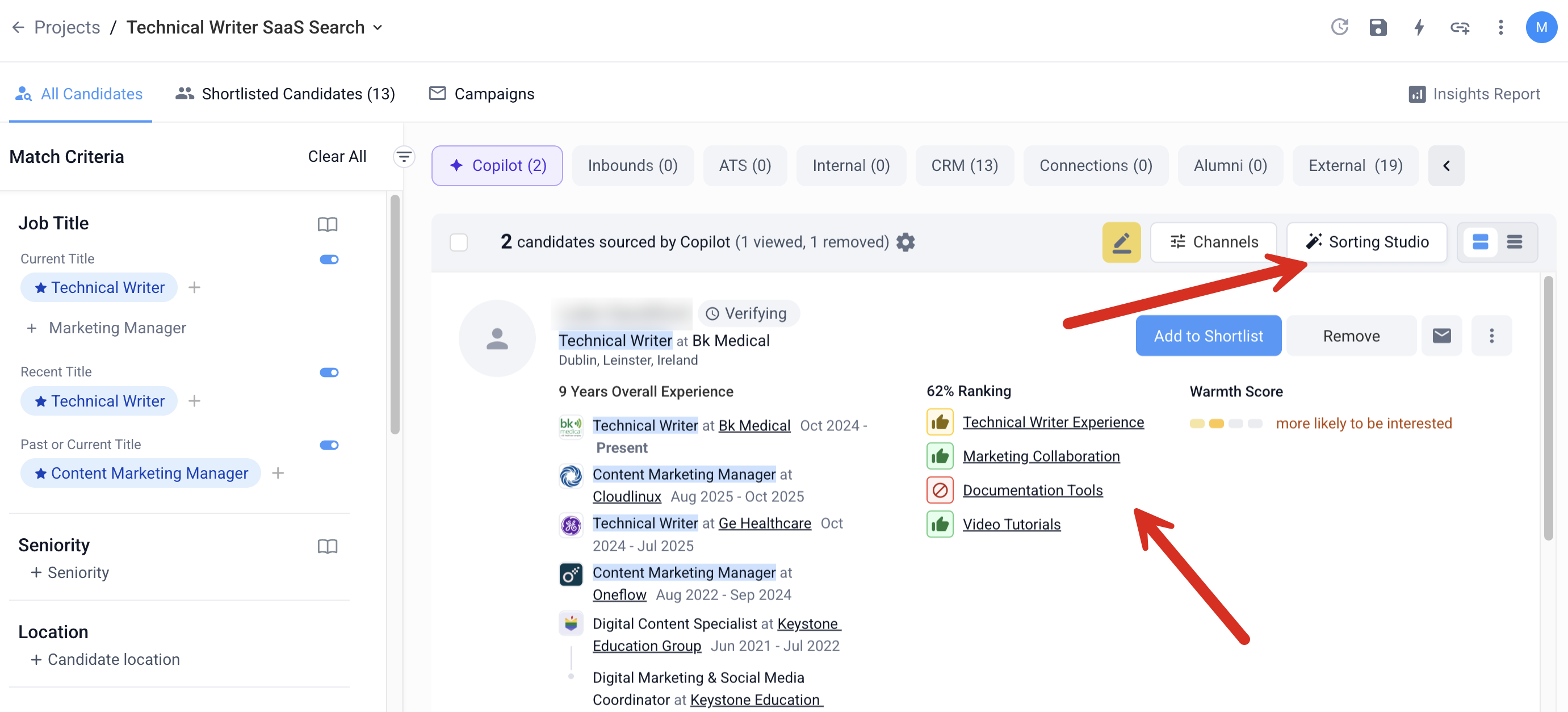Screen dimensions: 1568x712
Task: Open Shortlisted Candidates (13) tab
Action: coord(286,94)
